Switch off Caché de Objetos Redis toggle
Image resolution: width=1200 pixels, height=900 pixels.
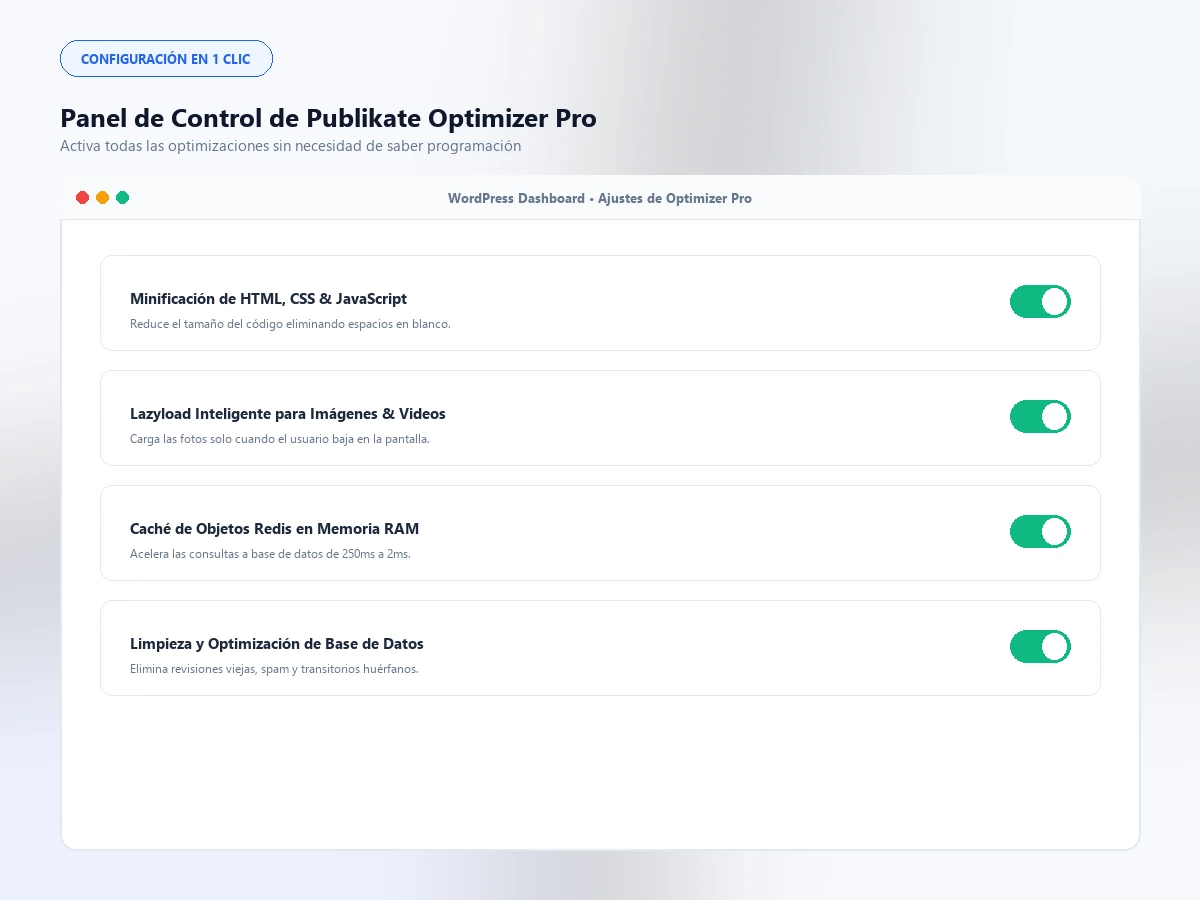click(x=1040, y=531)
